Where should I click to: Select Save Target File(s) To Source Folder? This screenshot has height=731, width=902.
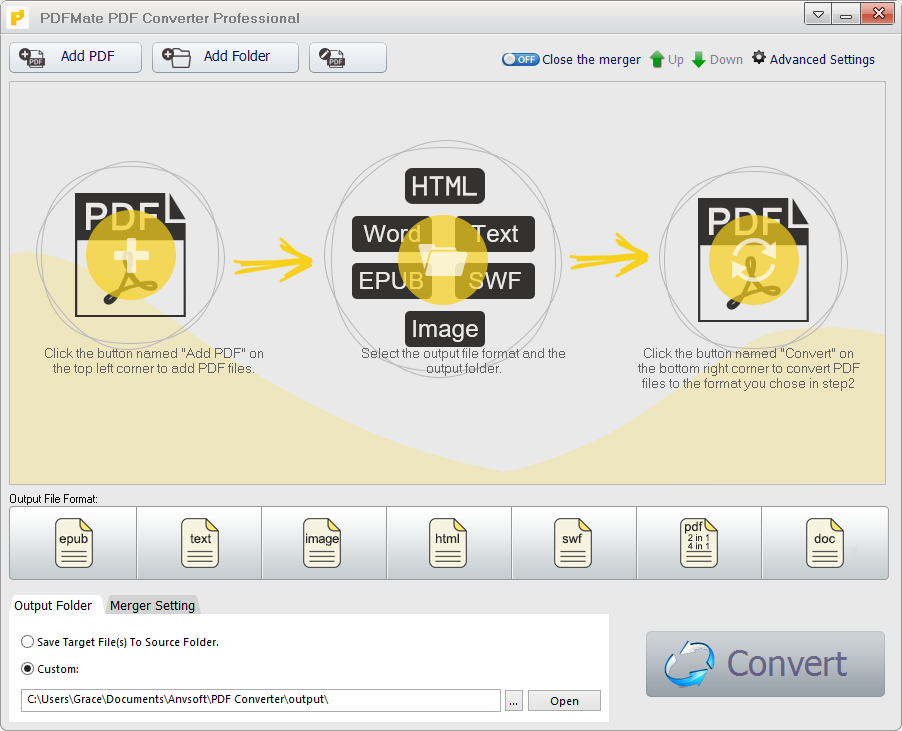(120, 642)
